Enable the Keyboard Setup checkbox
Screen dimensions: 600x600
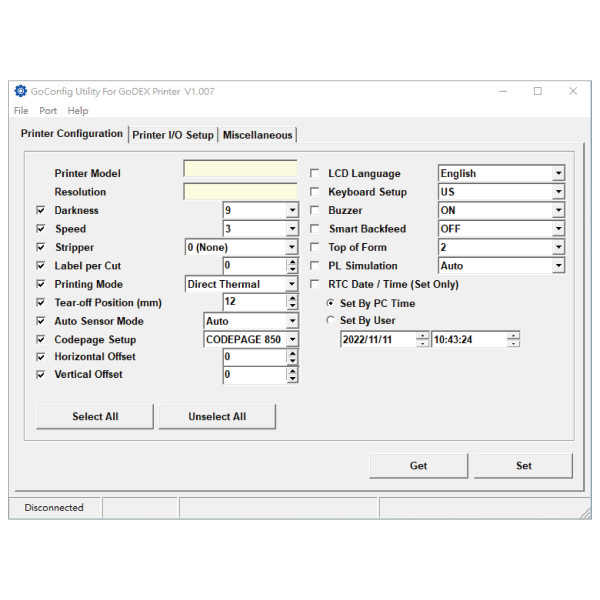point(314,192)
